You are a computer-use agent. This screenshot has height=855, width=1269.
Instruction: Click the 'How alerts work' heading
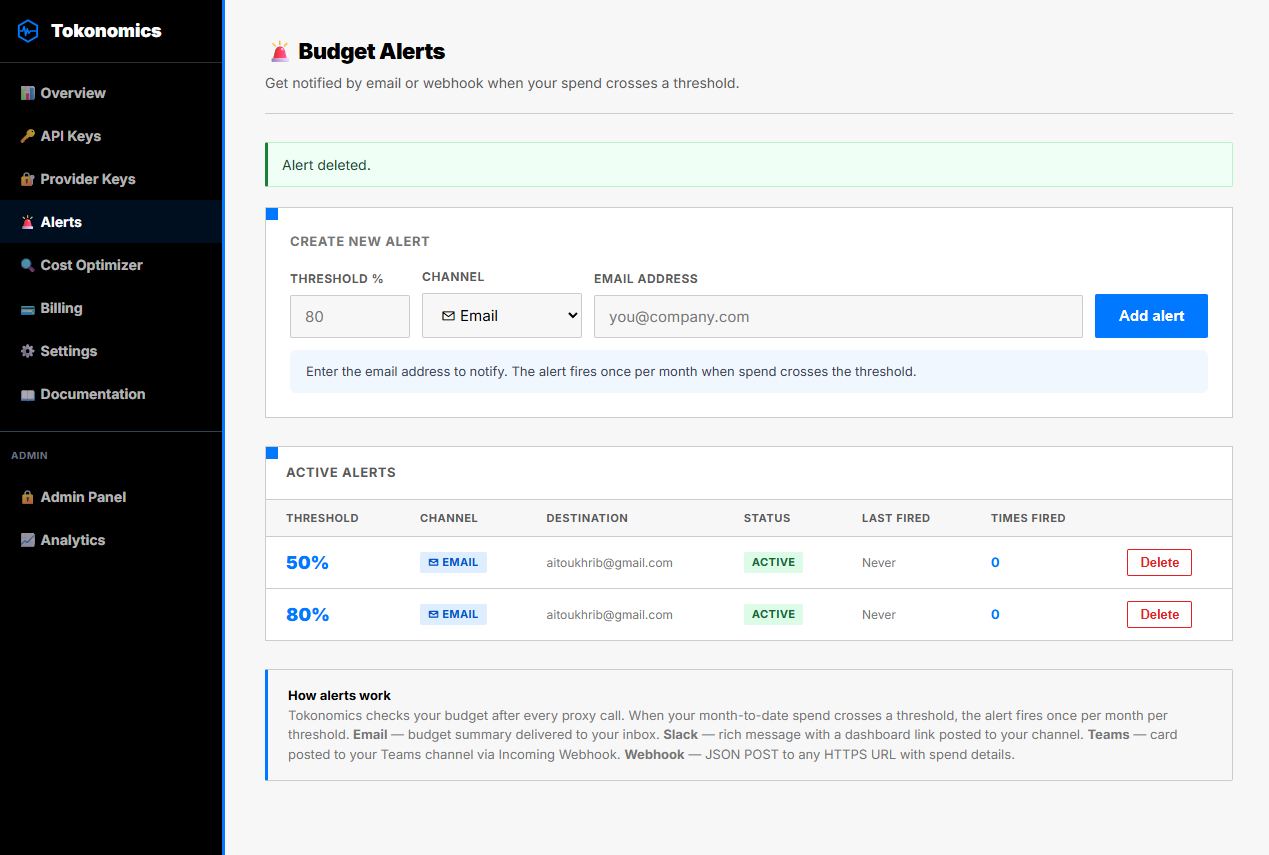339,695
